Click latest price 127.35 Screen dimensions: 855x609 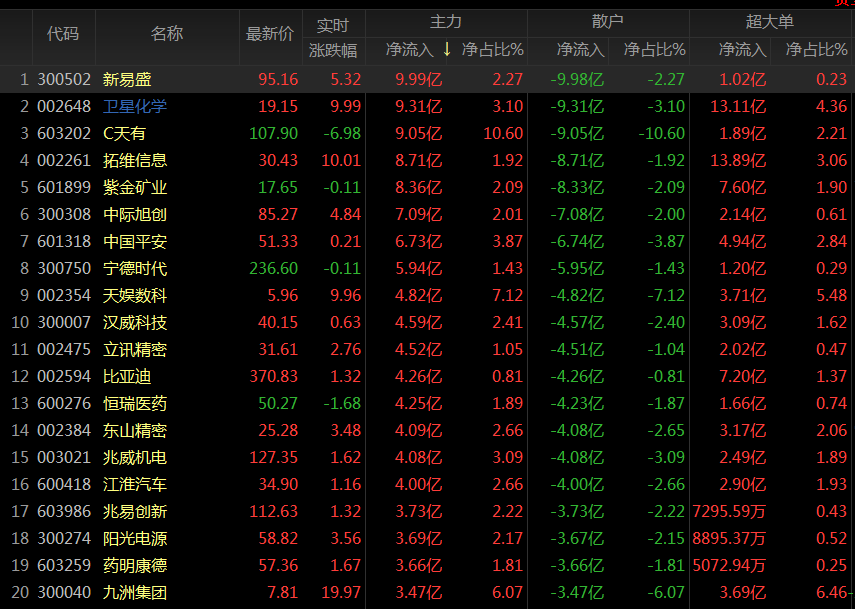[274, 457]
